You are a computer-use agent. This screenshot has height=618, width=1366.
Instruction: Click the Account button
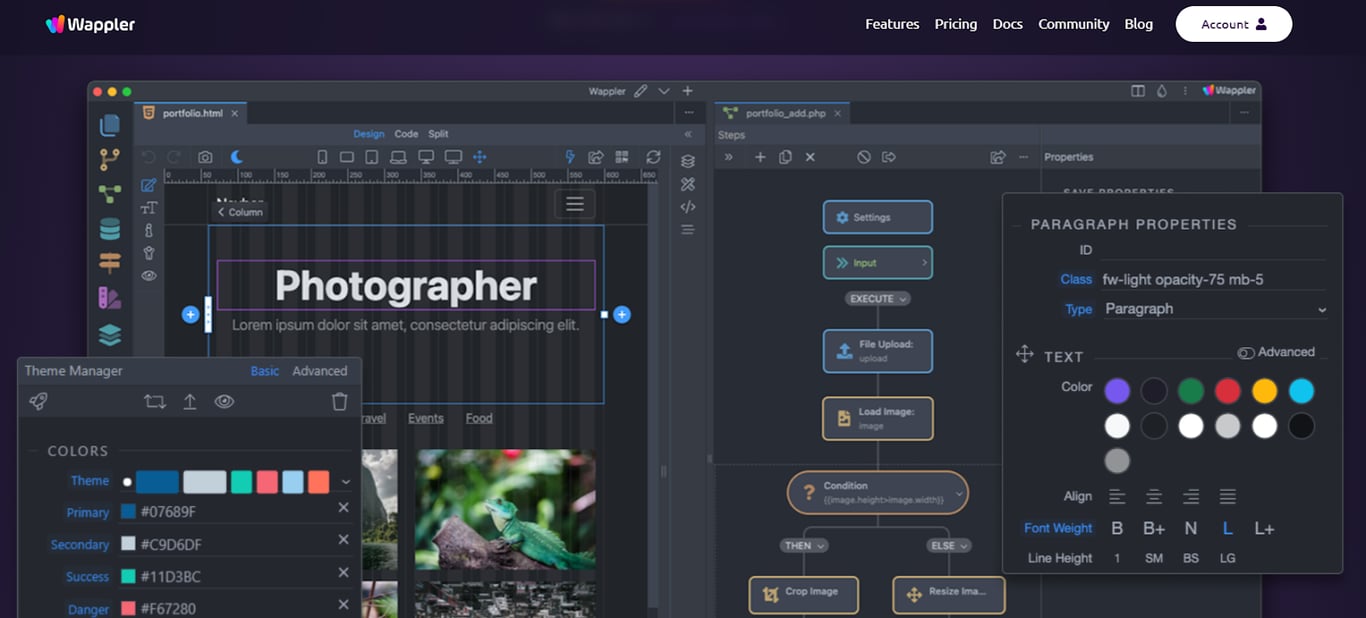tap(1234, 24)
